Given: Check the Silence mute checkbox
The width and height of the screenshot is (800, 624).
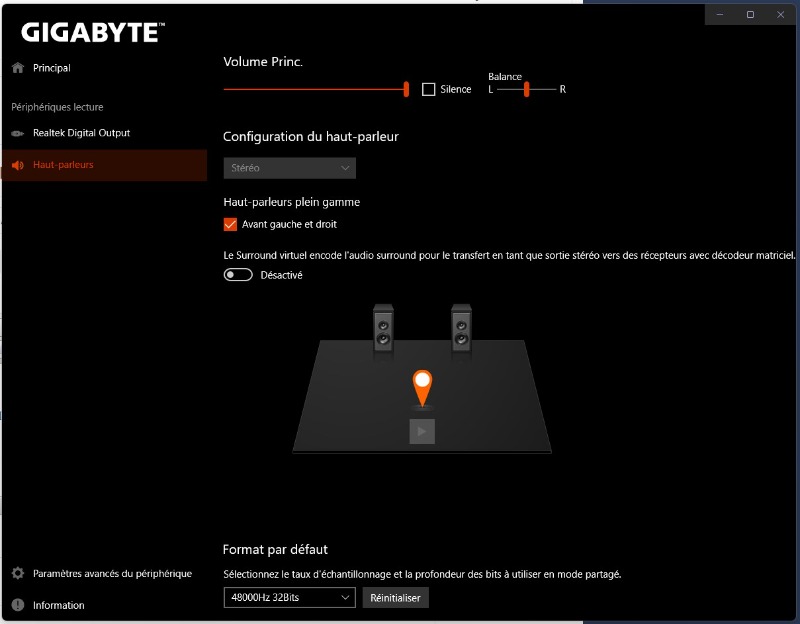Looking at the screenshot, I should point(429,89).
